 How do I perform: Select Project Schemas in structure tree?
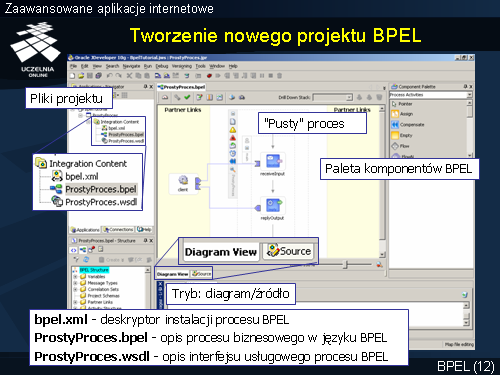100,296
